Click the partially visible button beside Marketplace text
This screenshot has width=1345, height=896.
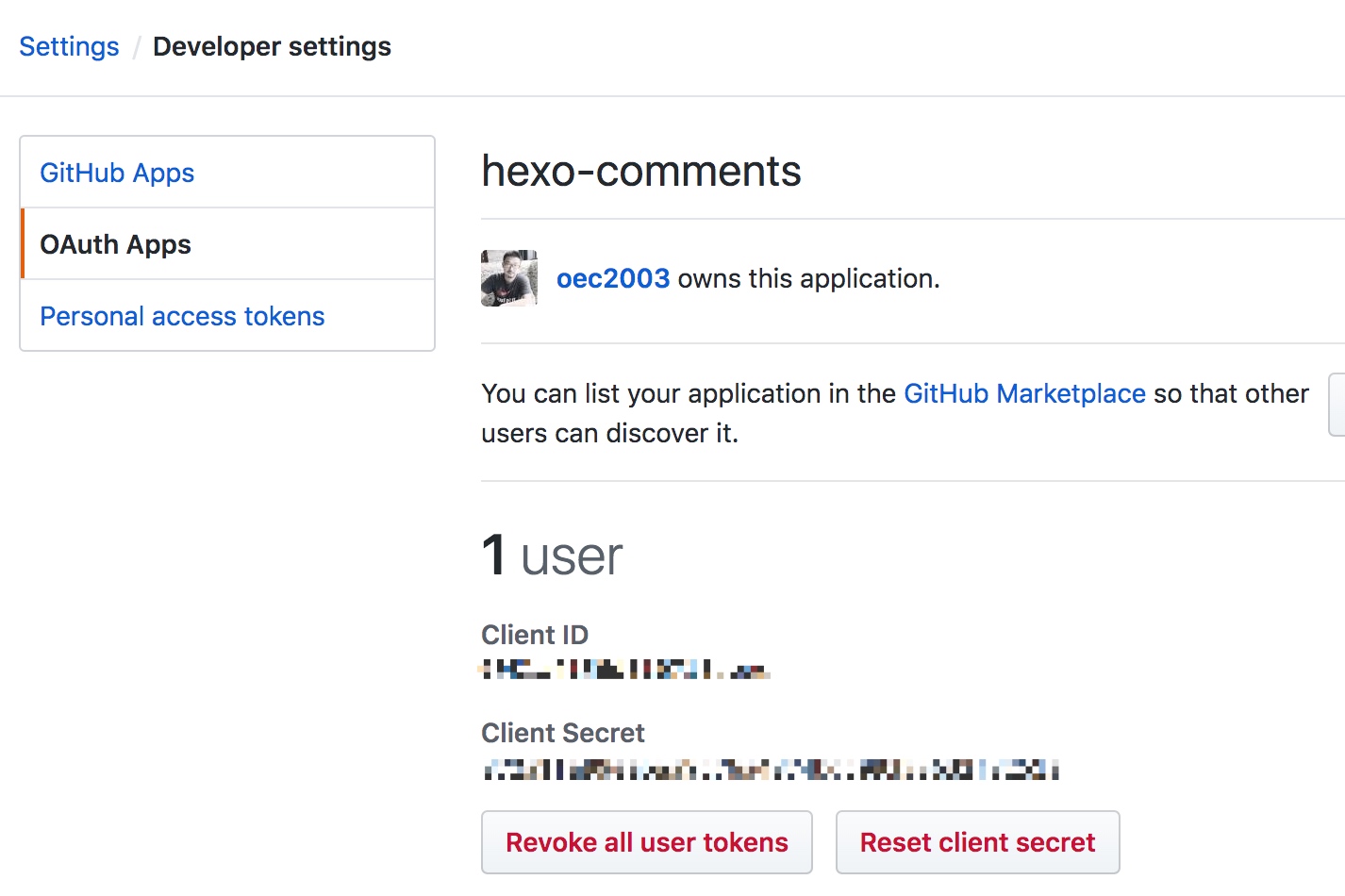click(1337, 405)
